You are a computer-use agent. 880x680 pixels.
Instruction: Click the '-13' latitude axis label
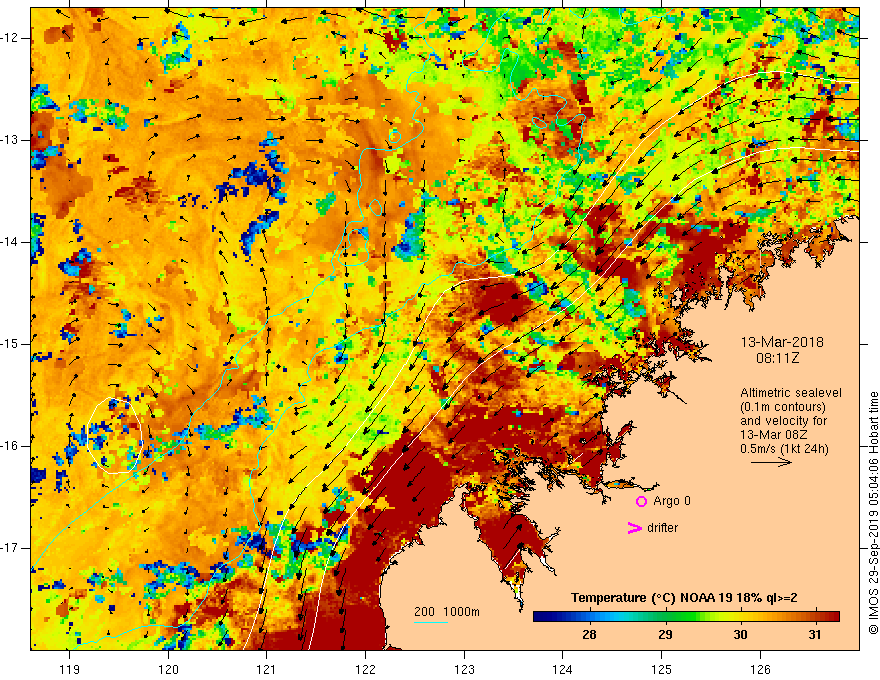(9, 140)
